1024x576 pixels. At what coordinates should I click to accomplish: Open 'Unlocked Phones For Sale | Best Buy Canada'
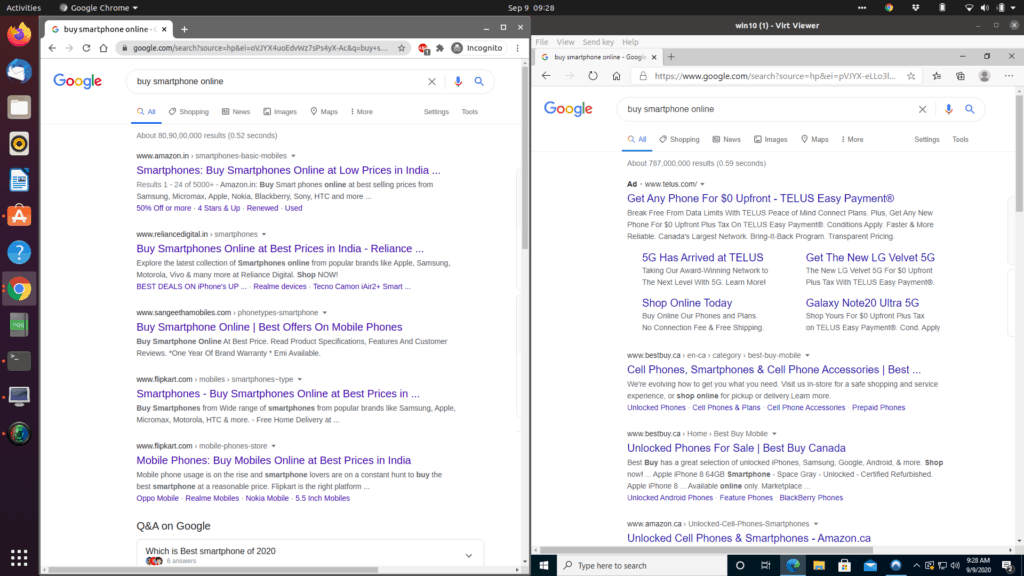736,448
